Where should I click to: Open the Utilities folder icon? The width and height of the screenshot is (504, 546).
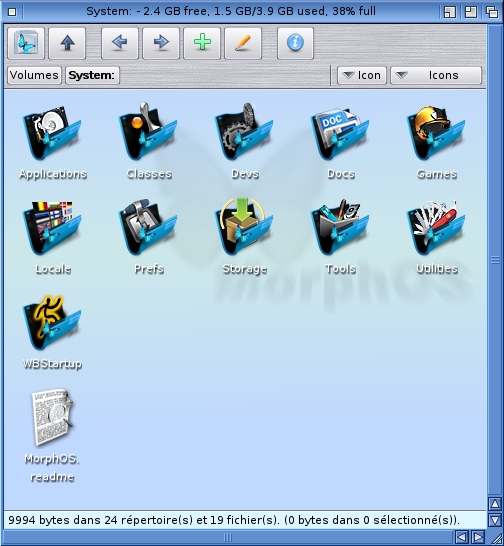coord(436,228)
